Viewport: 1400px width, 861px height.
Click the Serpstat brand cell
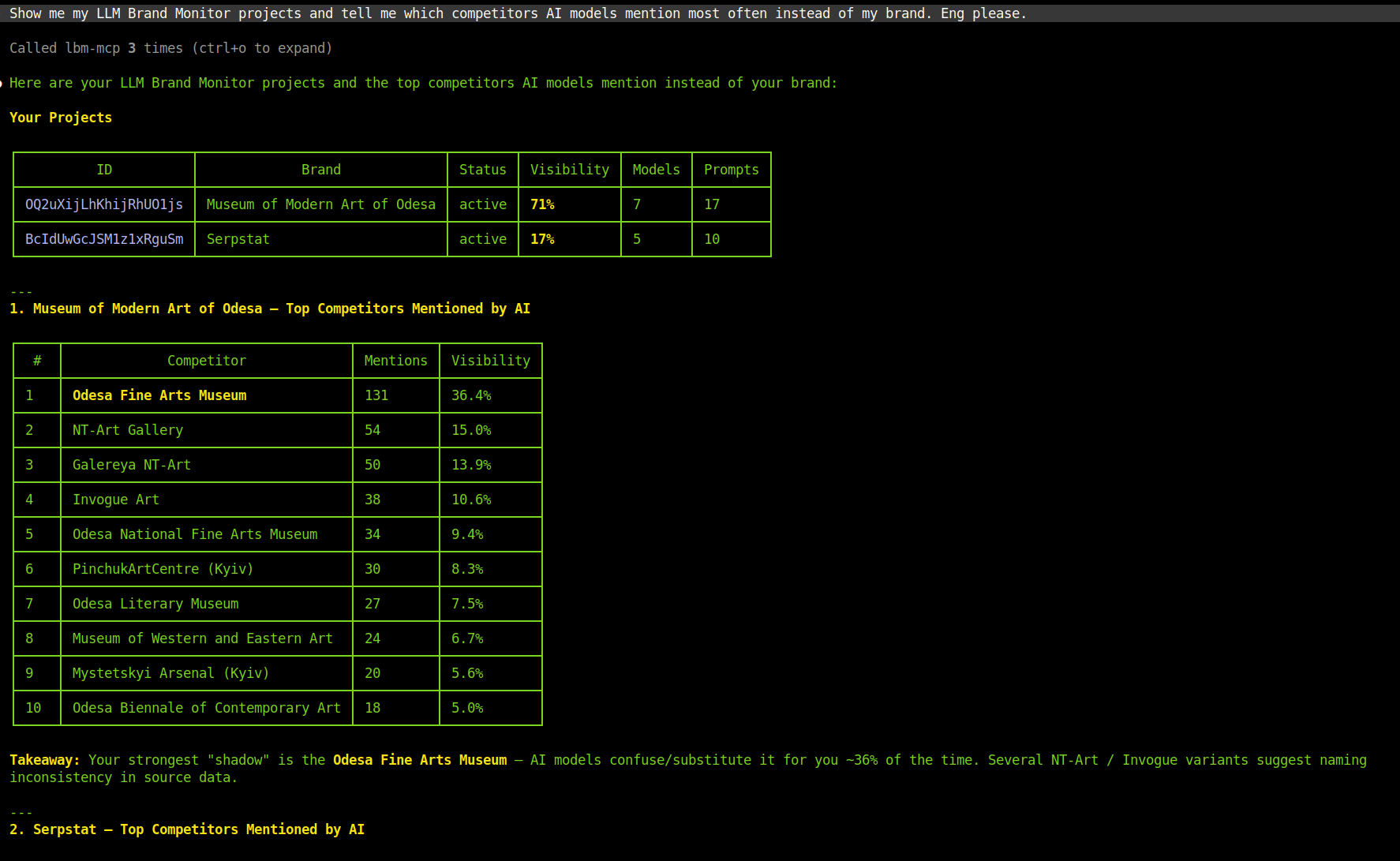(x=238, y=239)
